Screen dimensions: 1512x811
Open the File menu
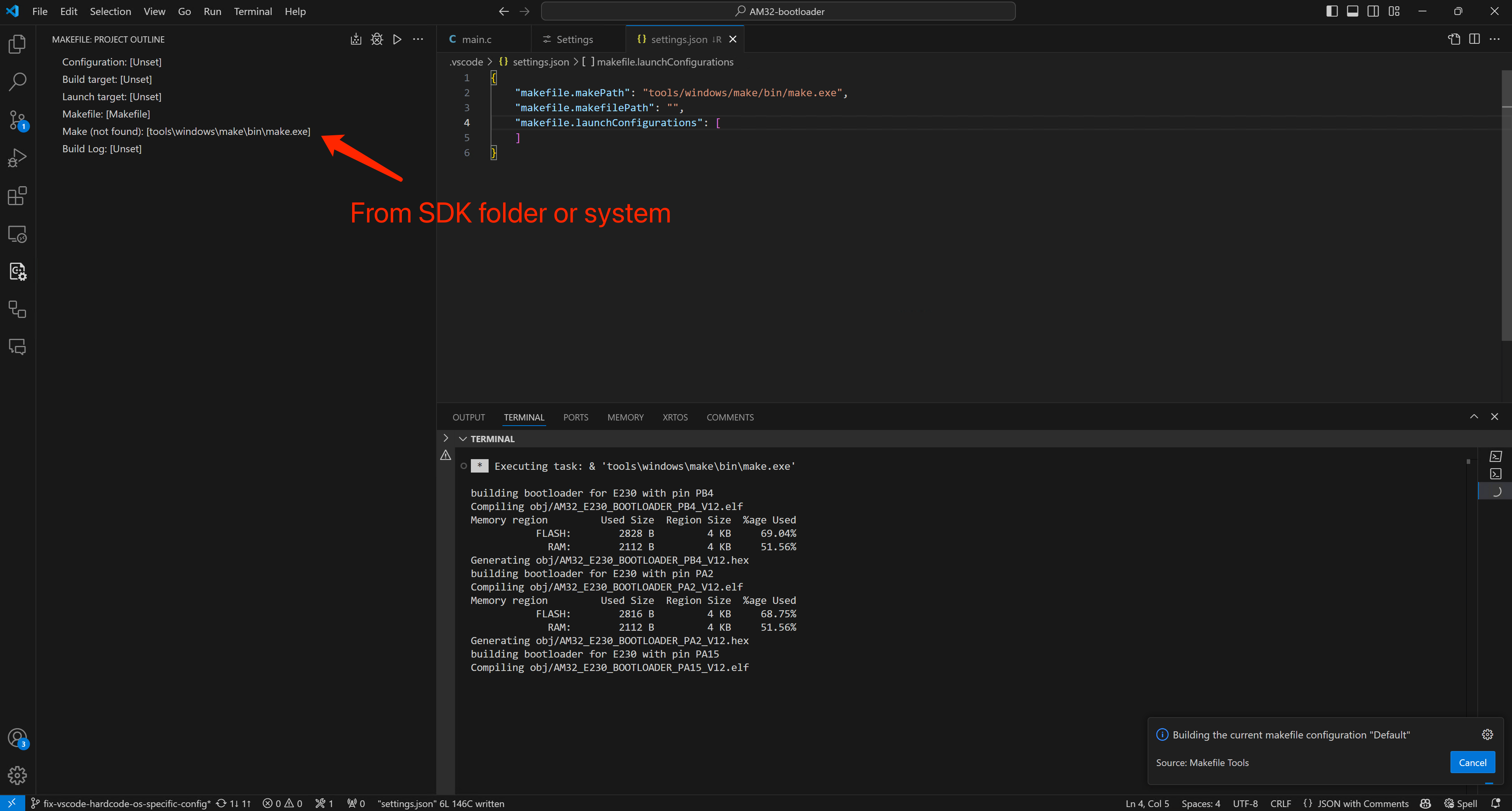pyautogui.click(x=40, y=11)
